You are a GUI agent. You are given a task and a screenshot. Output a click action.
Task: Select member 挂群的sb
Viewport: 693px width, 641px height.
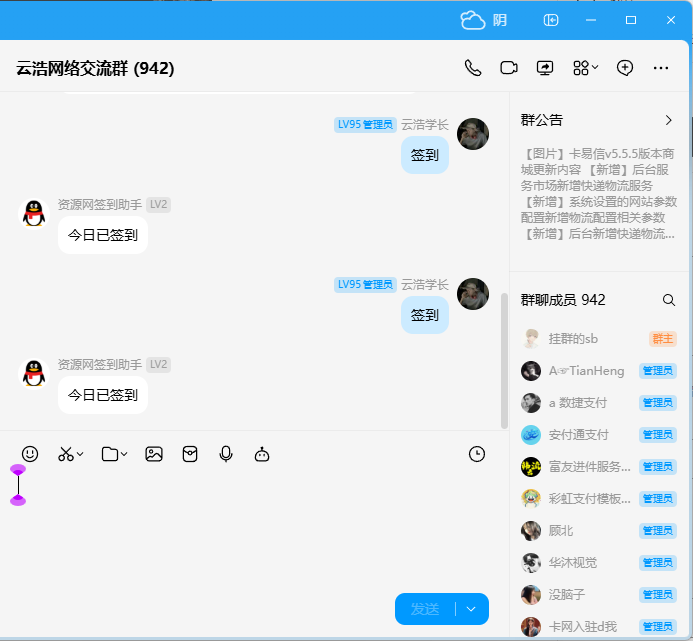[x=599, y=339]
